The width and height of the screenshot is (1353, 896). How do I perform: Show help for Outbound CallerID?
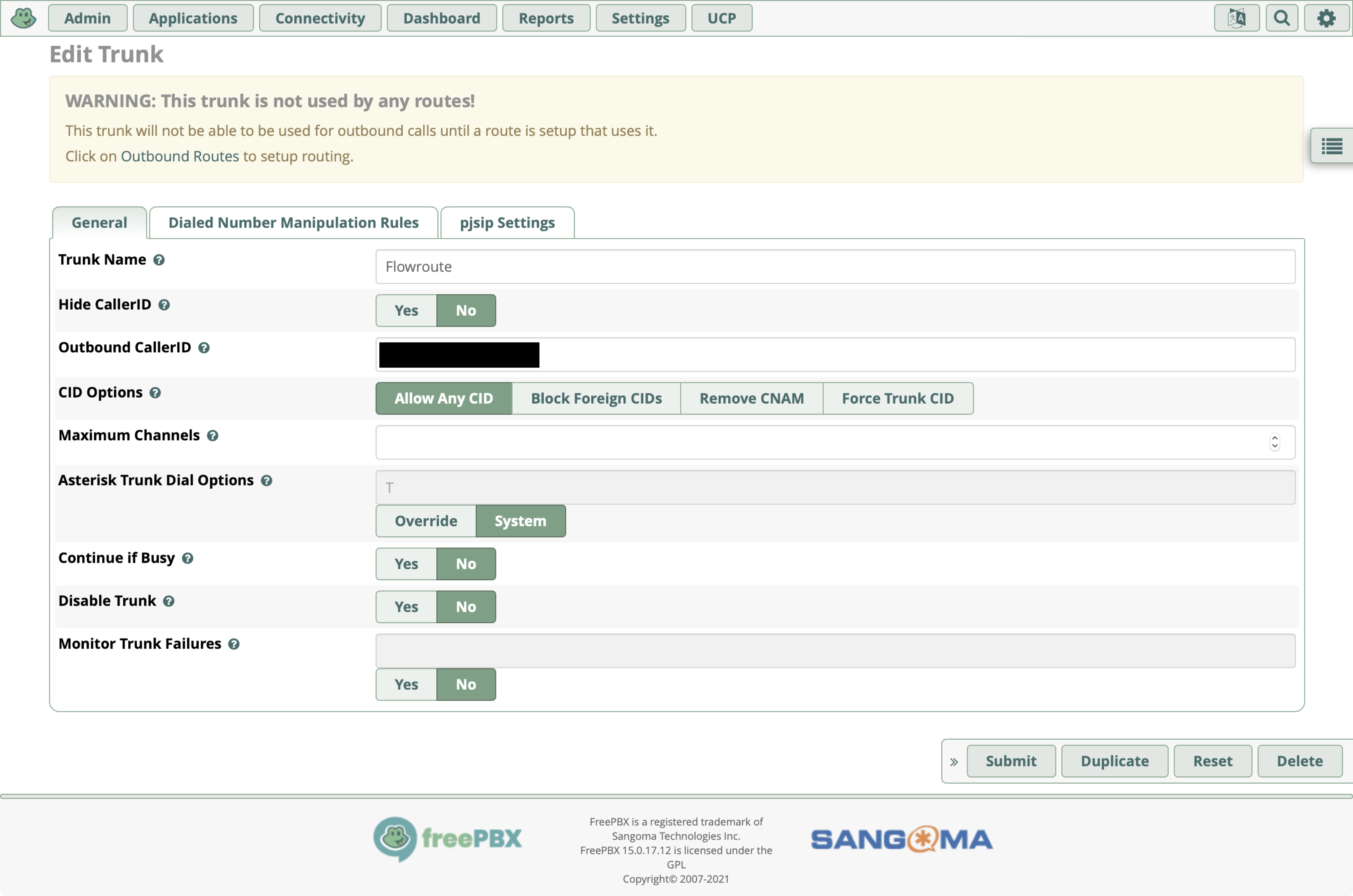click(204, 348)
